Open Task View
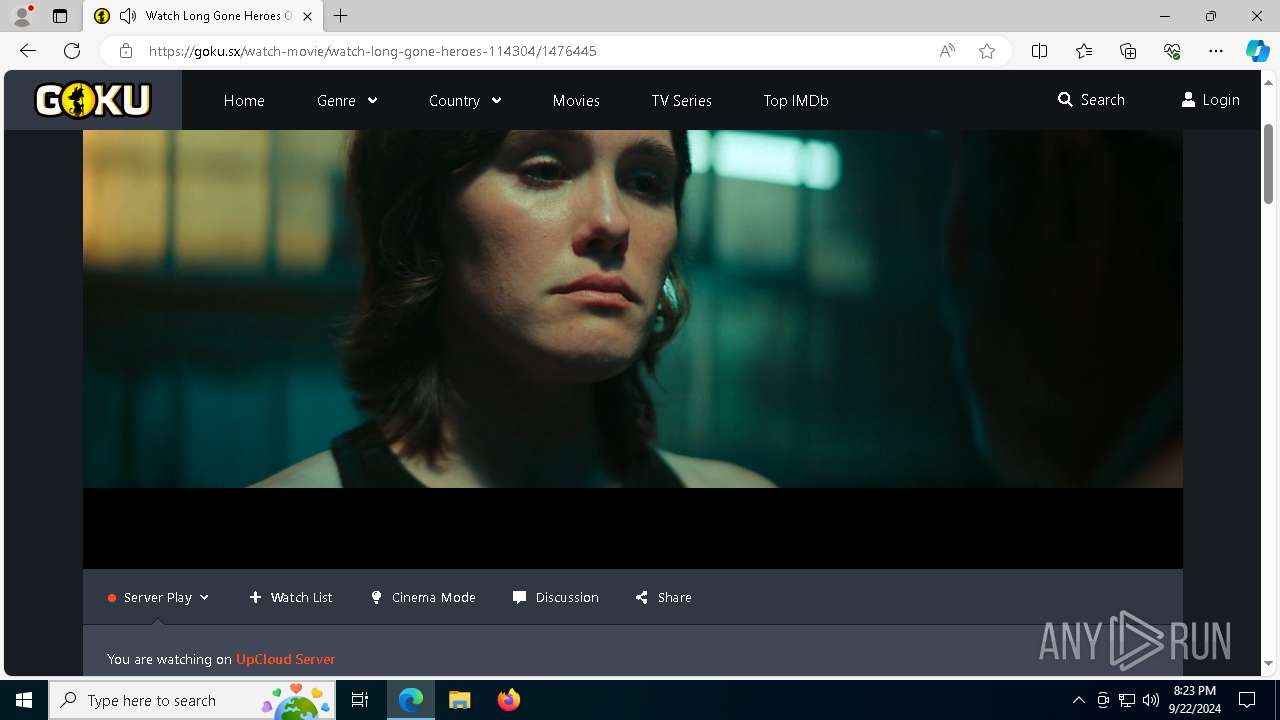 click(360, 700)
